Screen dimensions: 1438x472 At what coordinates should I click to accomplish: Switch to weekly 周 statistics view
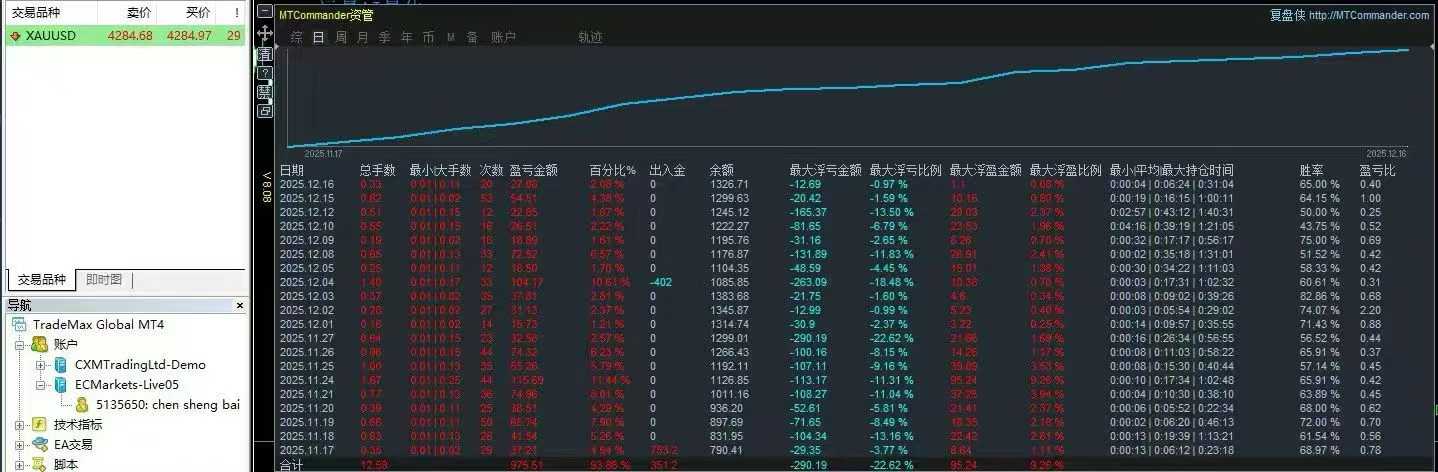click(x=341, y=38)
